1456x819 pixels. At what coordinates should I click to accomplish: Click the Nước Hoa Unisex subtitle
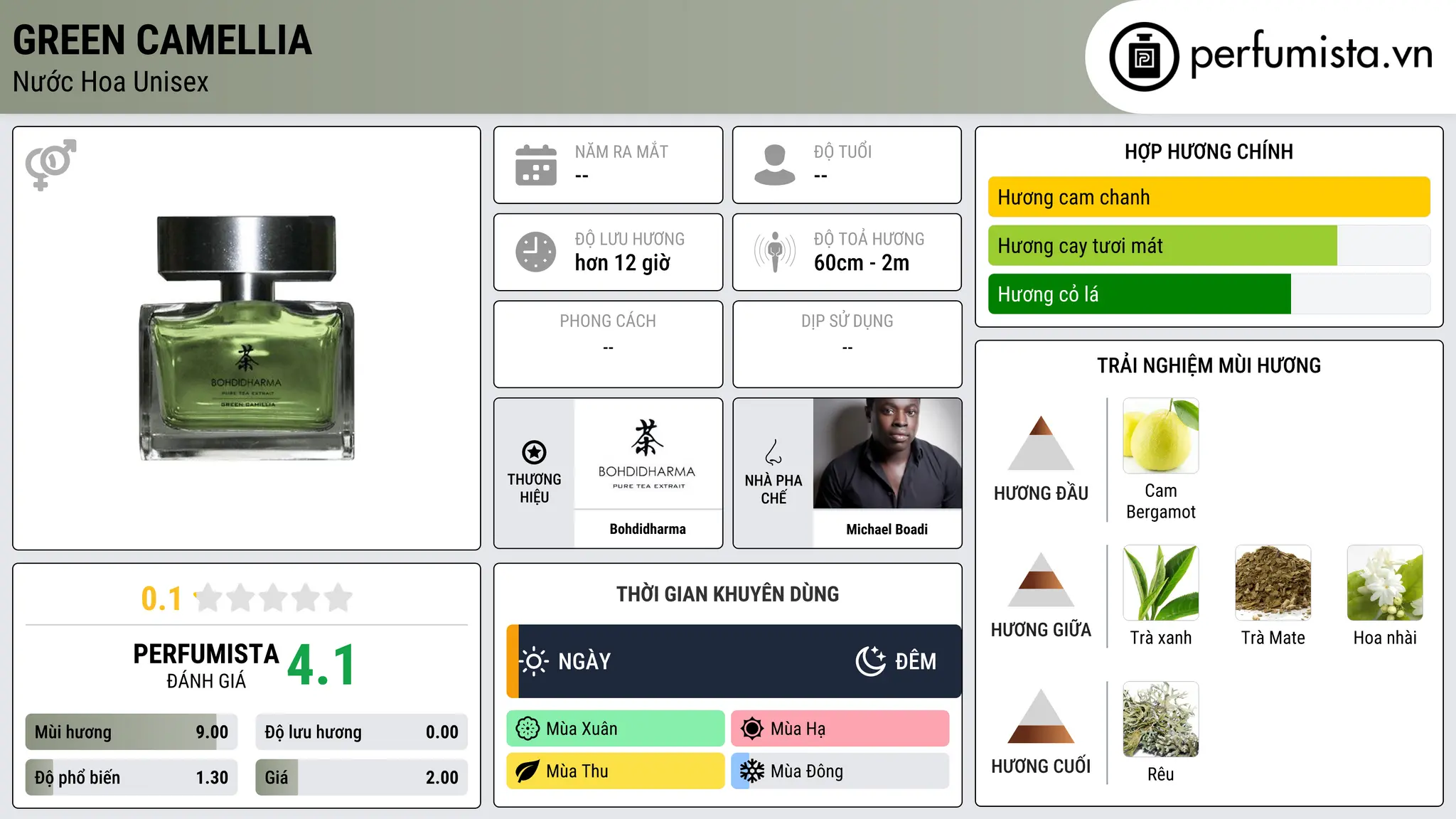[x=111, y=82]
